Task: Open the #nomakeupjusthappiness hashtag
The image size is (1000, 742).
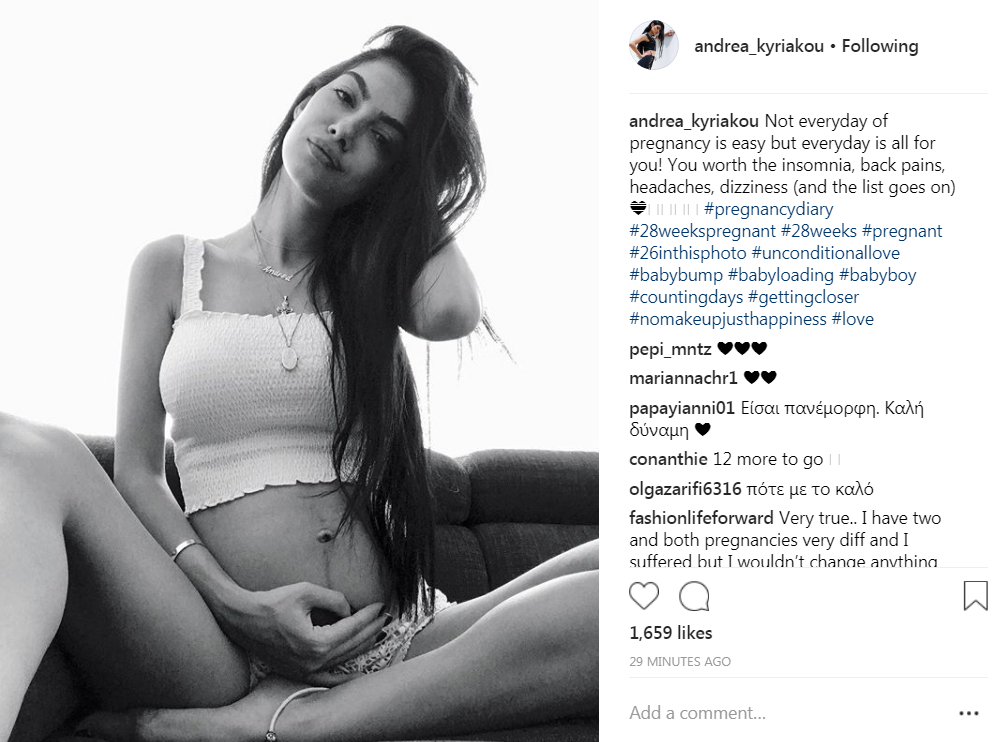Action: point(728,319)
